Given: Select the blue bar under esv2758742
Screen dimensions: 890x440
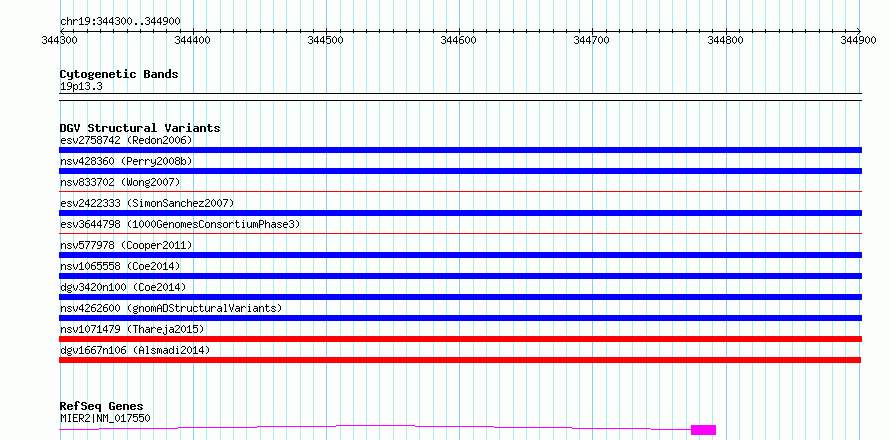Looking at the screenshot, I should pyautogui.click(x=460, y=150).
